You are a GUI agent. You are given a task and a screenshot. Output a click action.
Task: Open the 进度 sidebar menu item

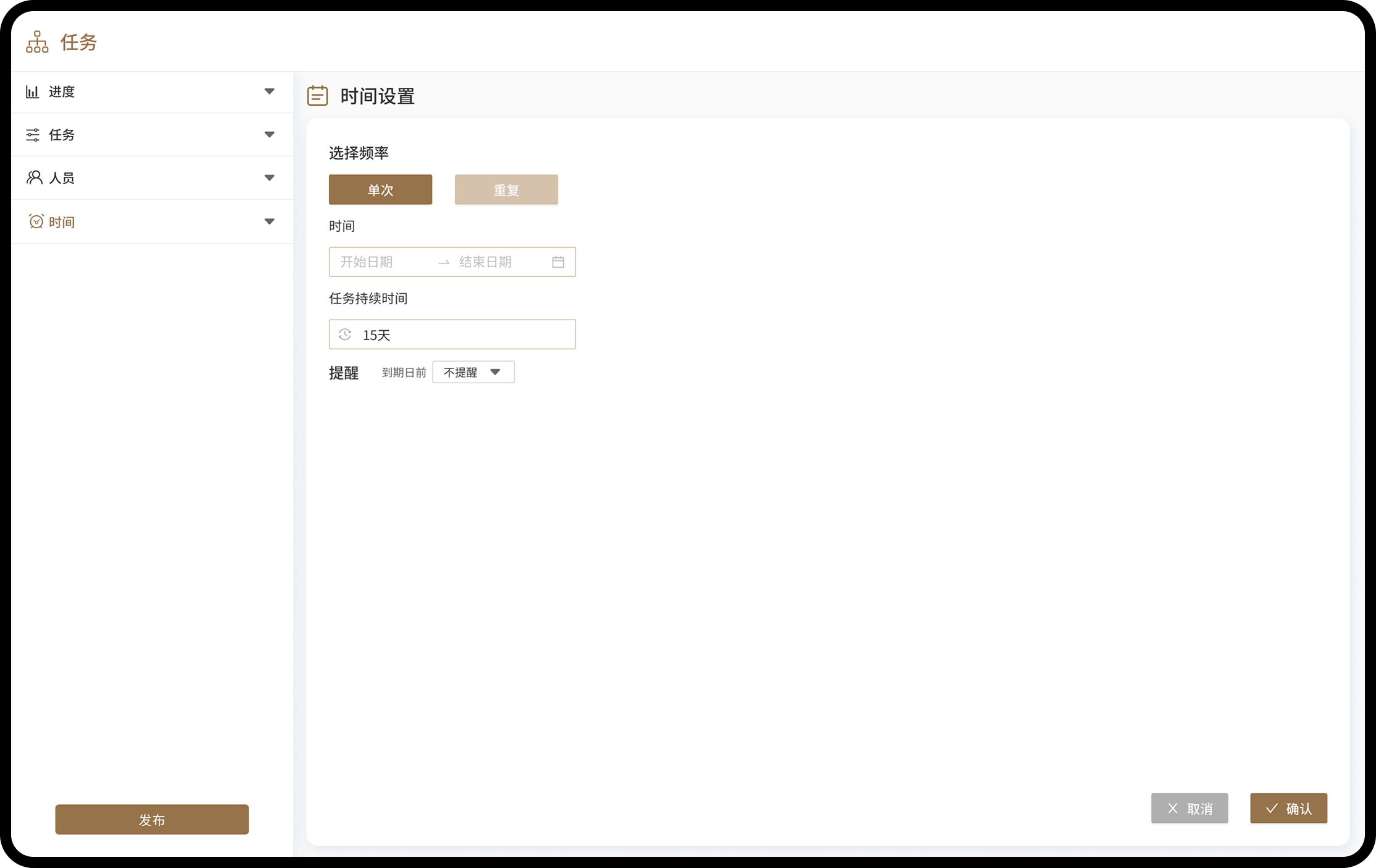click(x=62, y=92)
